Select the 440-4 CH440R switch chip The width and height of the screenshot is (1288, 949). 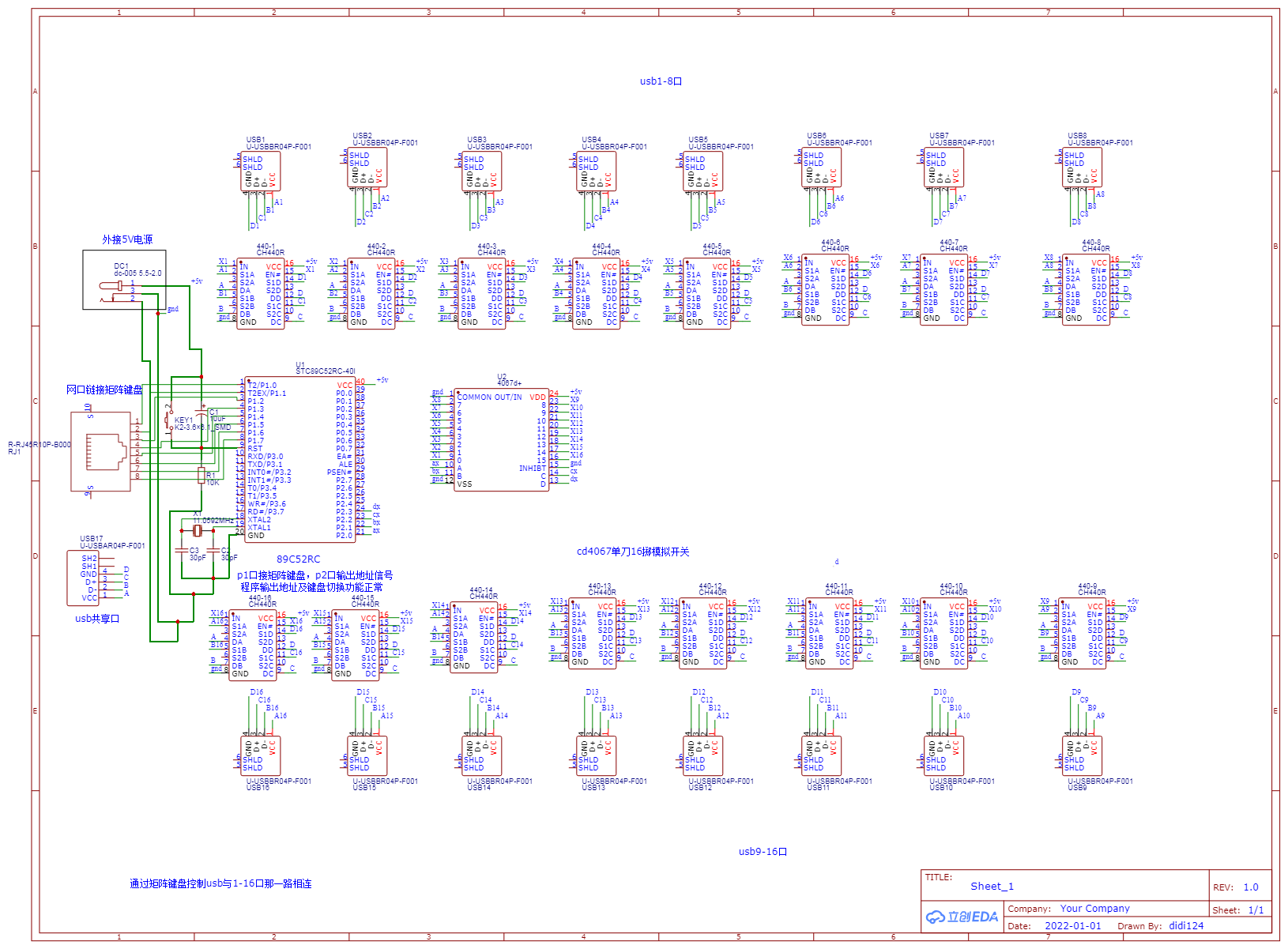597,293
